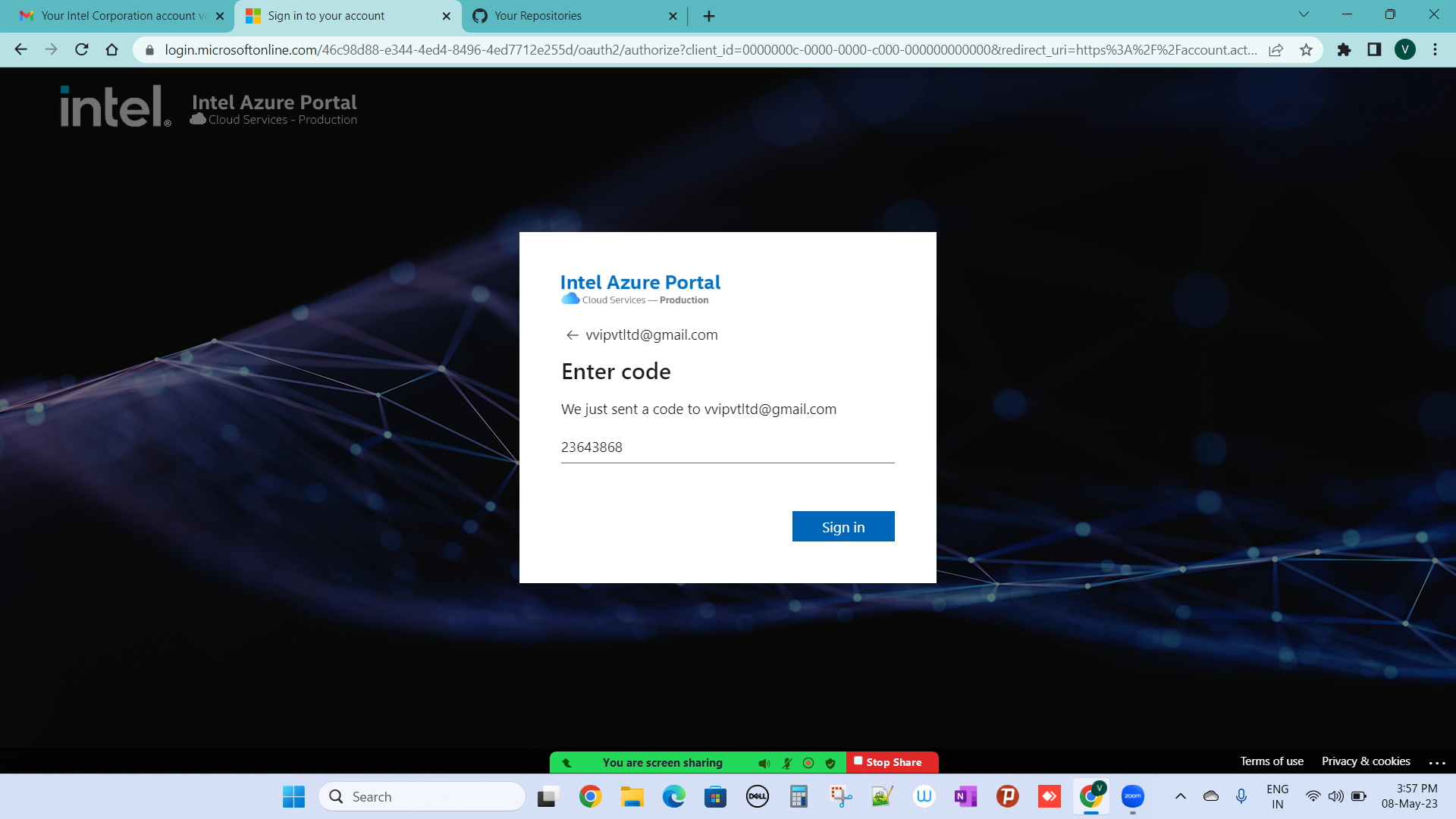This screenshot has width=1456, height=819.
Task: Open OneNote from the taskbar
Action: click(x=965, y=796)
